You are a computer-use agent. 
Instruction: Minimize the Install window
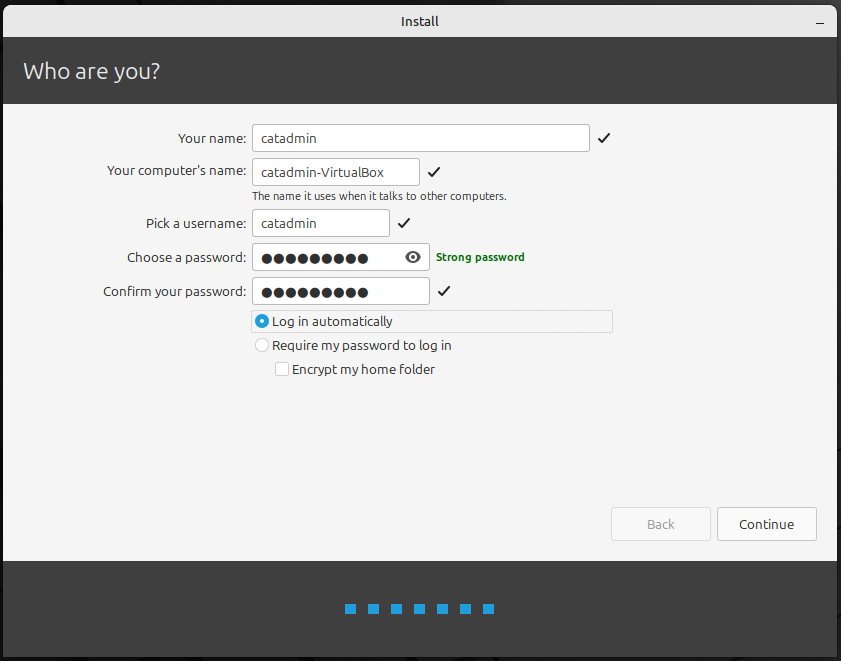pyautogui.click(x=819, y=21)
